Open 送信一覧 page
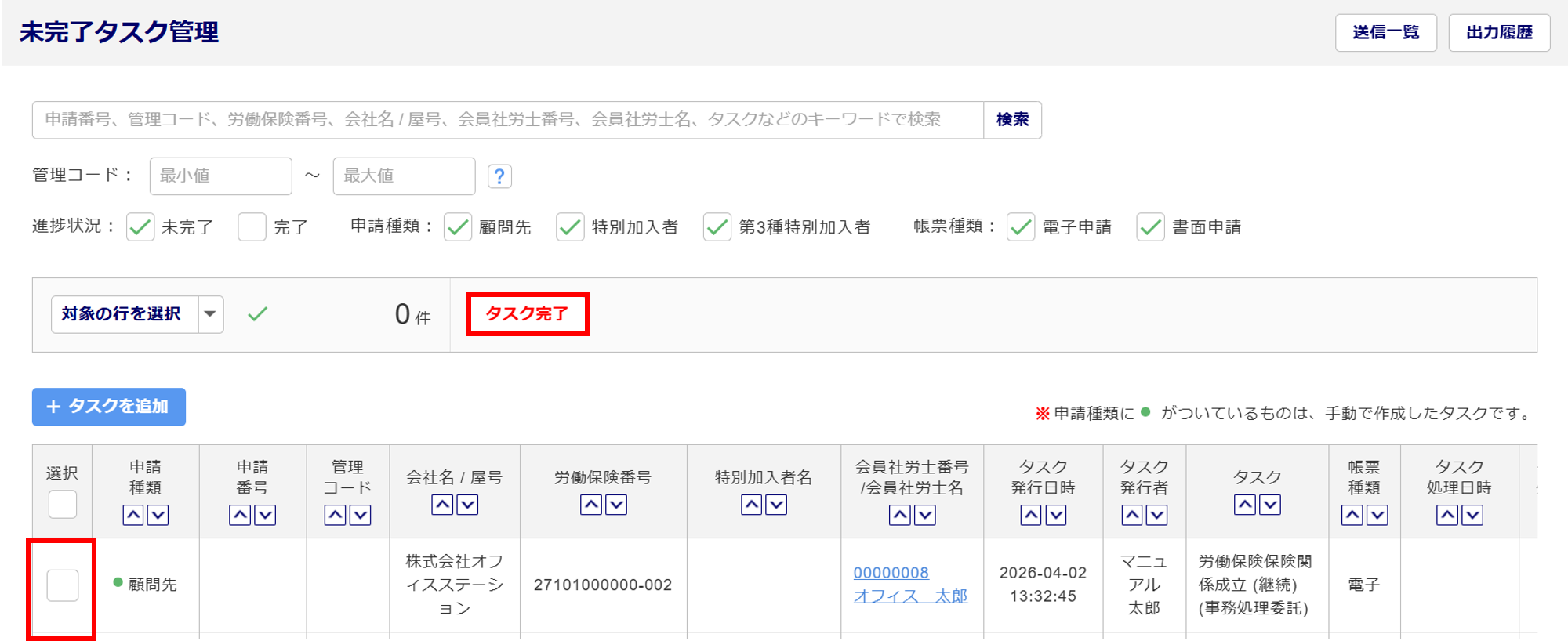1568x641 pixels. (1385, 33)
